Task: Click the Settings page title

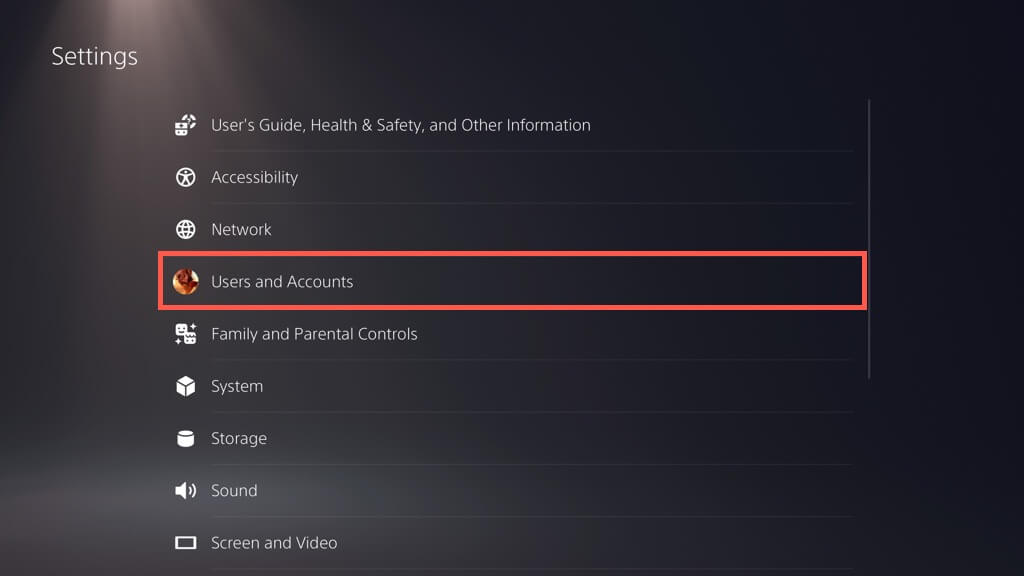Action: click(95, 56)
